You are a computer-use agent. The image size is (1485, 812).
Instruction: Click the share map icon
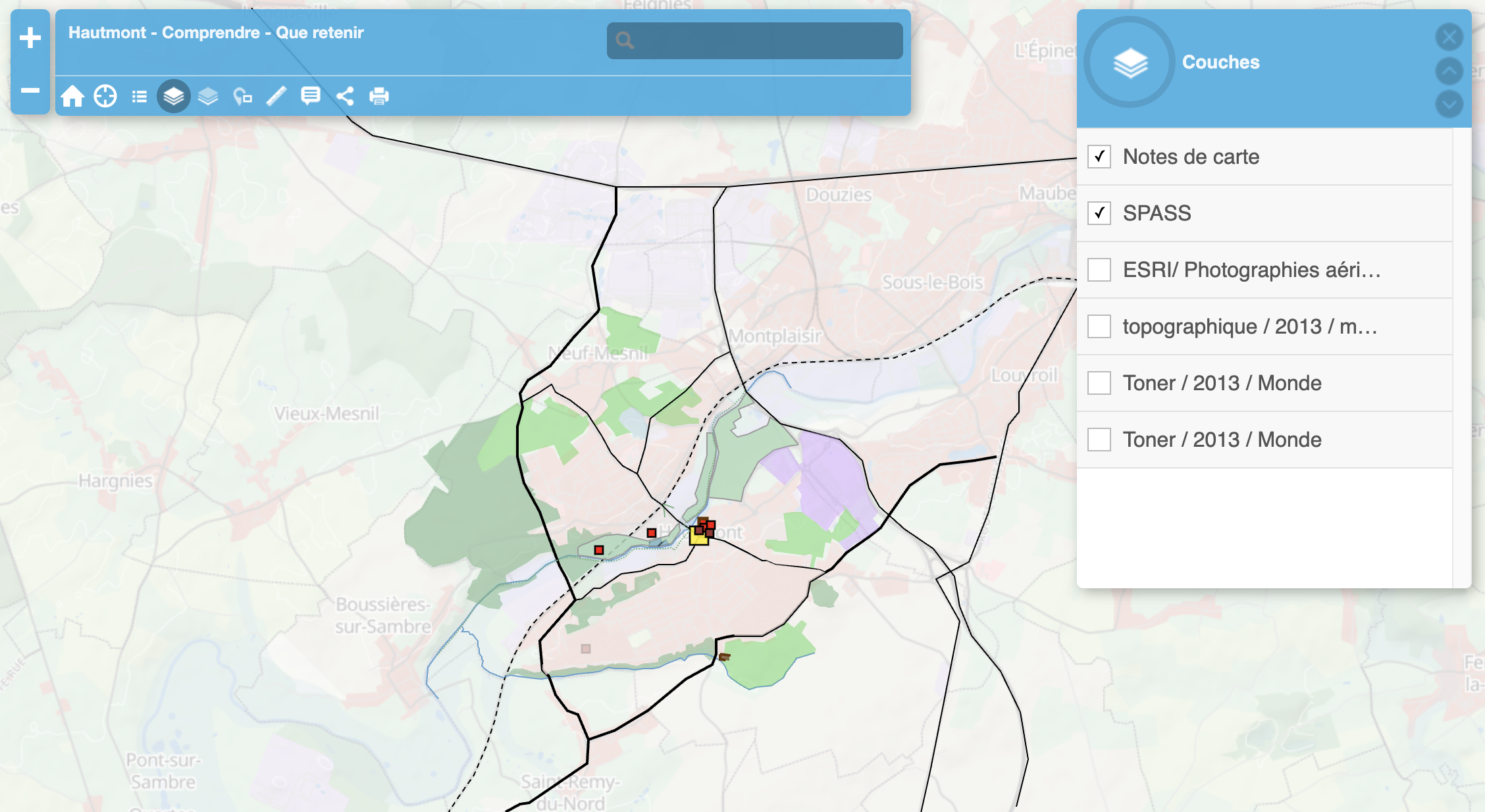pyautogui.click(x=345, y=96)
